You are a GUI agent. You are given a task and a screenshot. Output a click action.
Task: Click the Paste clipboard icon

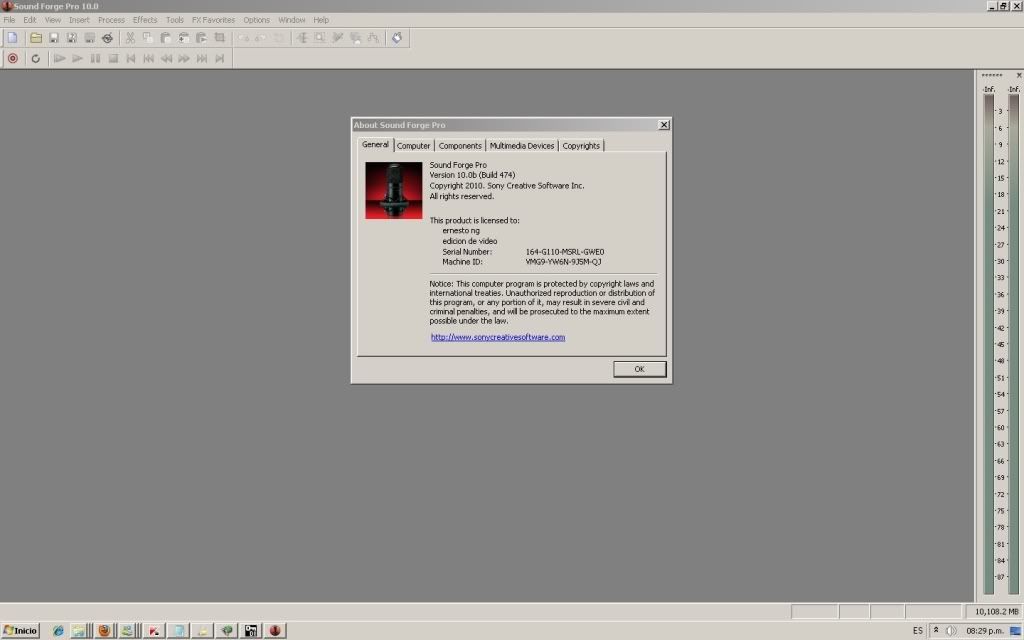pos(166,38)
